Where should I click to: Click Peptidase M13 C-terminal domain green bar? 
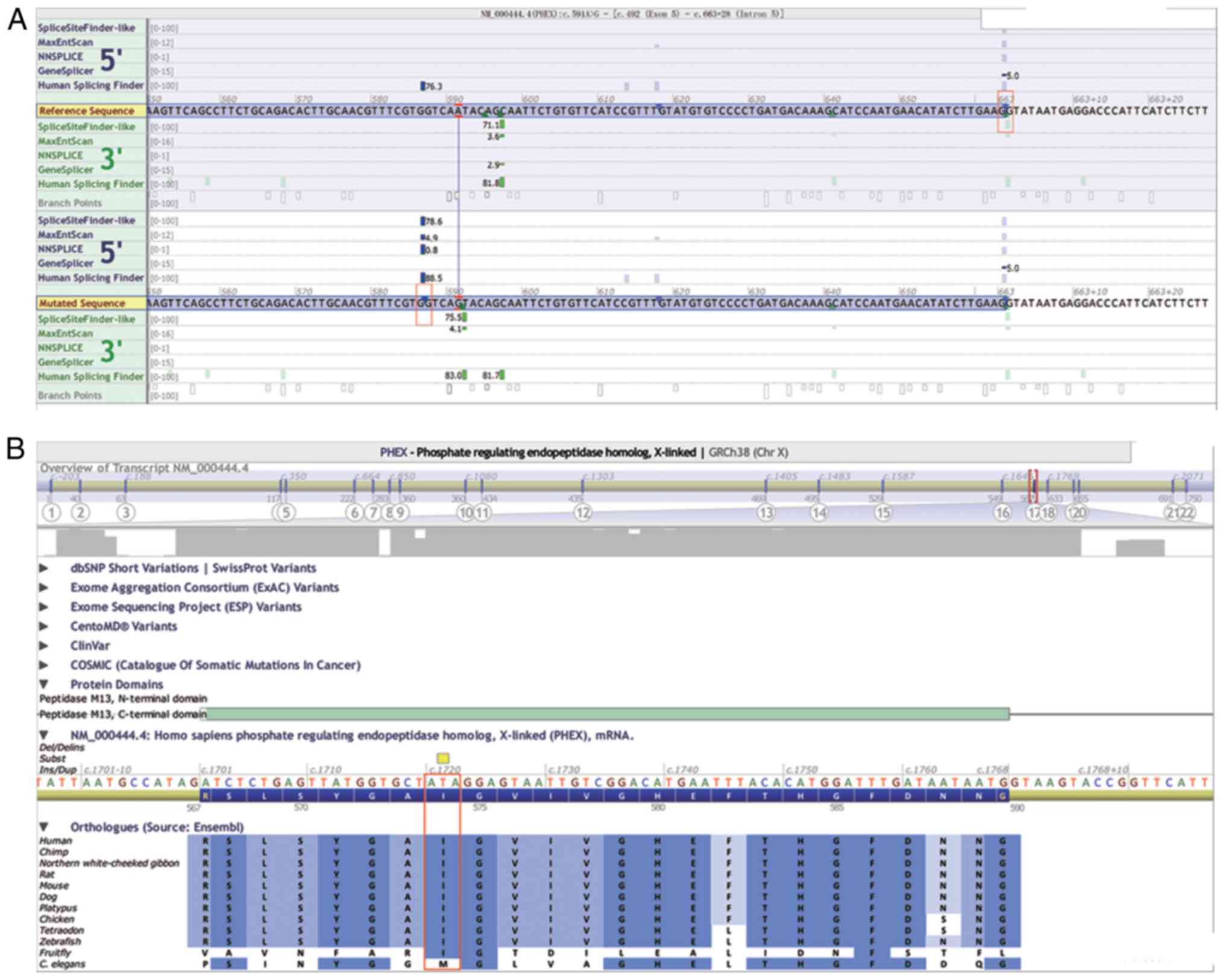coord(608,714)
